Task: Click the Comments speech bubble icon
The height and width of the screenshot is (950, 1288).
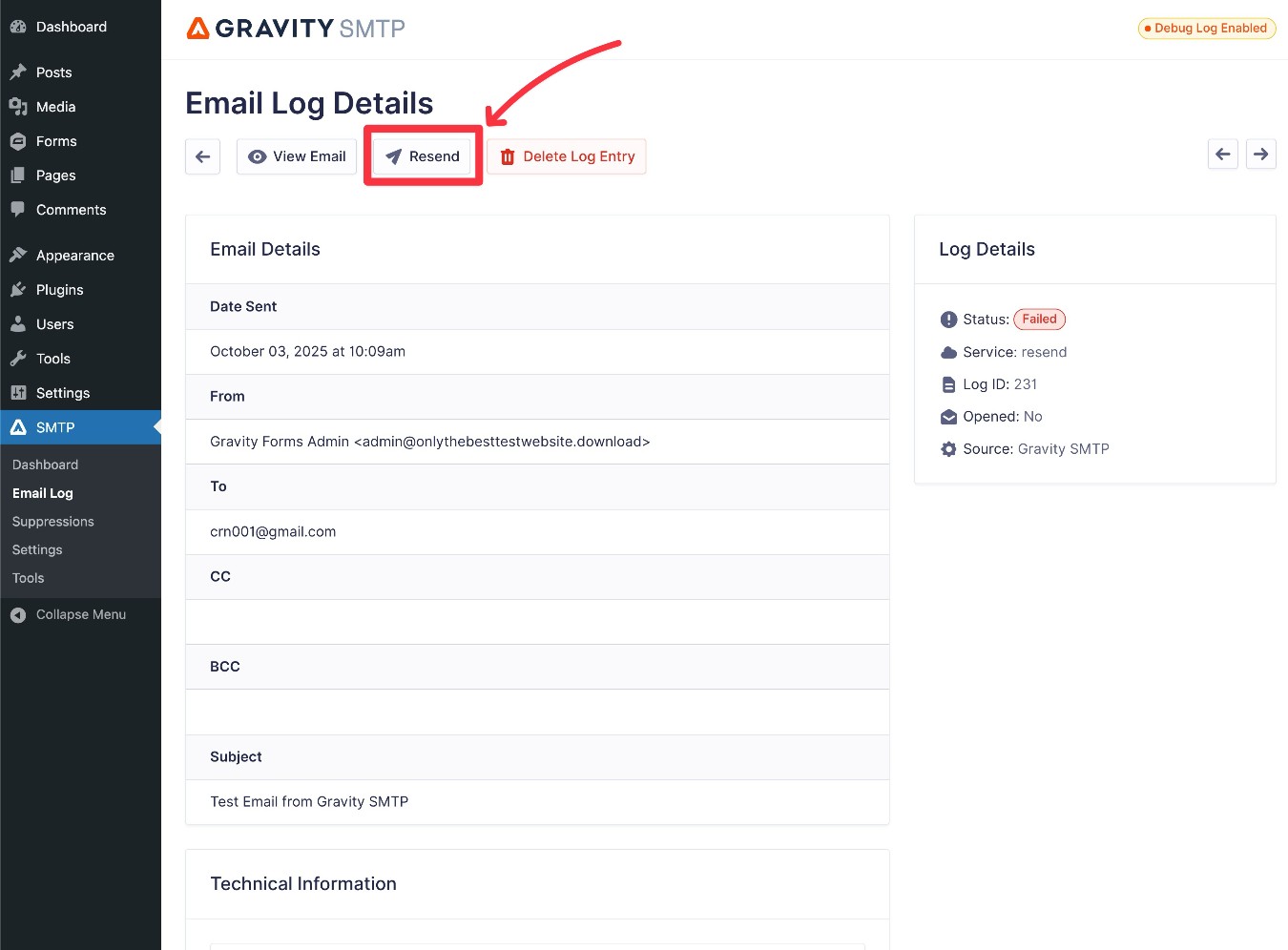Action: 19,209
